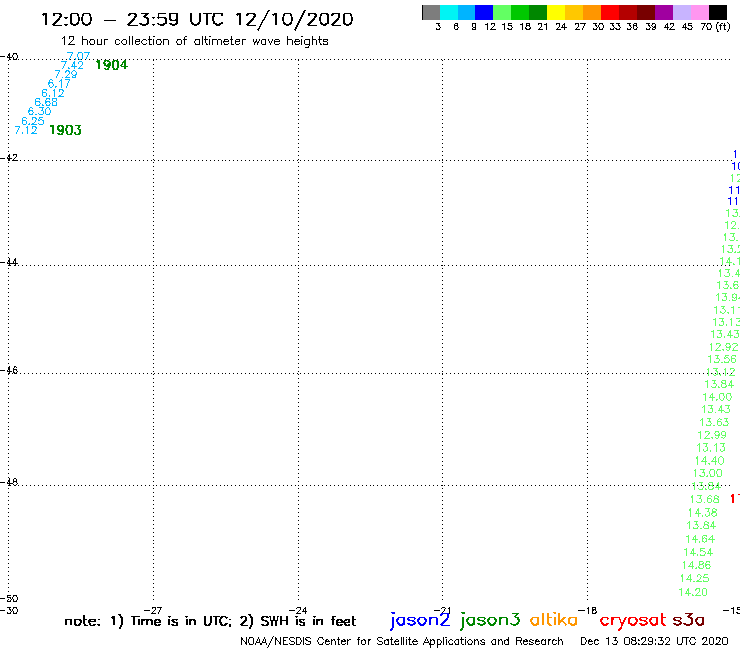740x650 pixels.
Task: Click the gray swatch in the color scale
Action: 431,12
